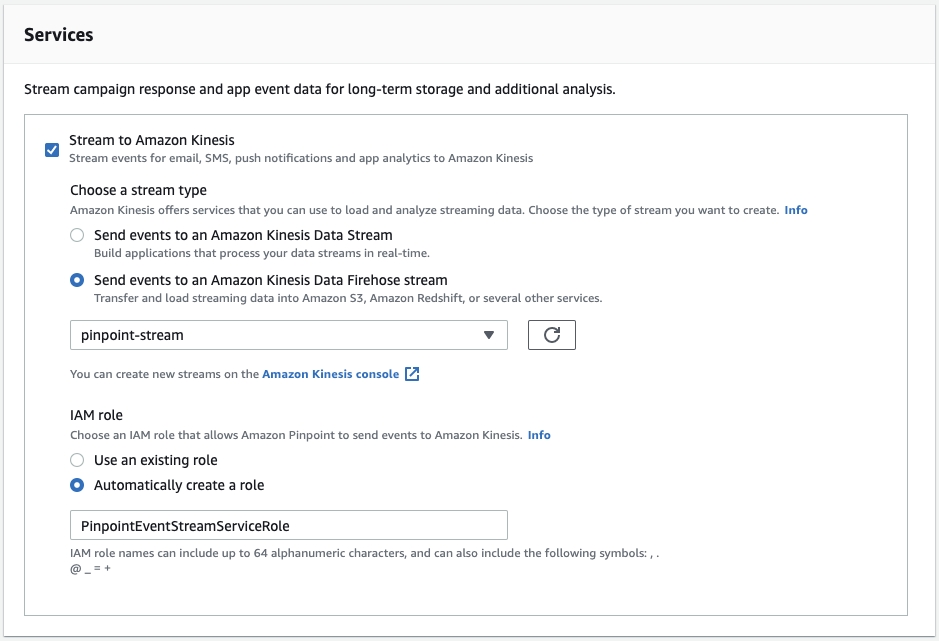Viewport: 939px width, 641px height.
Task: Click Info link in the IAM role description
Action: pos(539,435)
